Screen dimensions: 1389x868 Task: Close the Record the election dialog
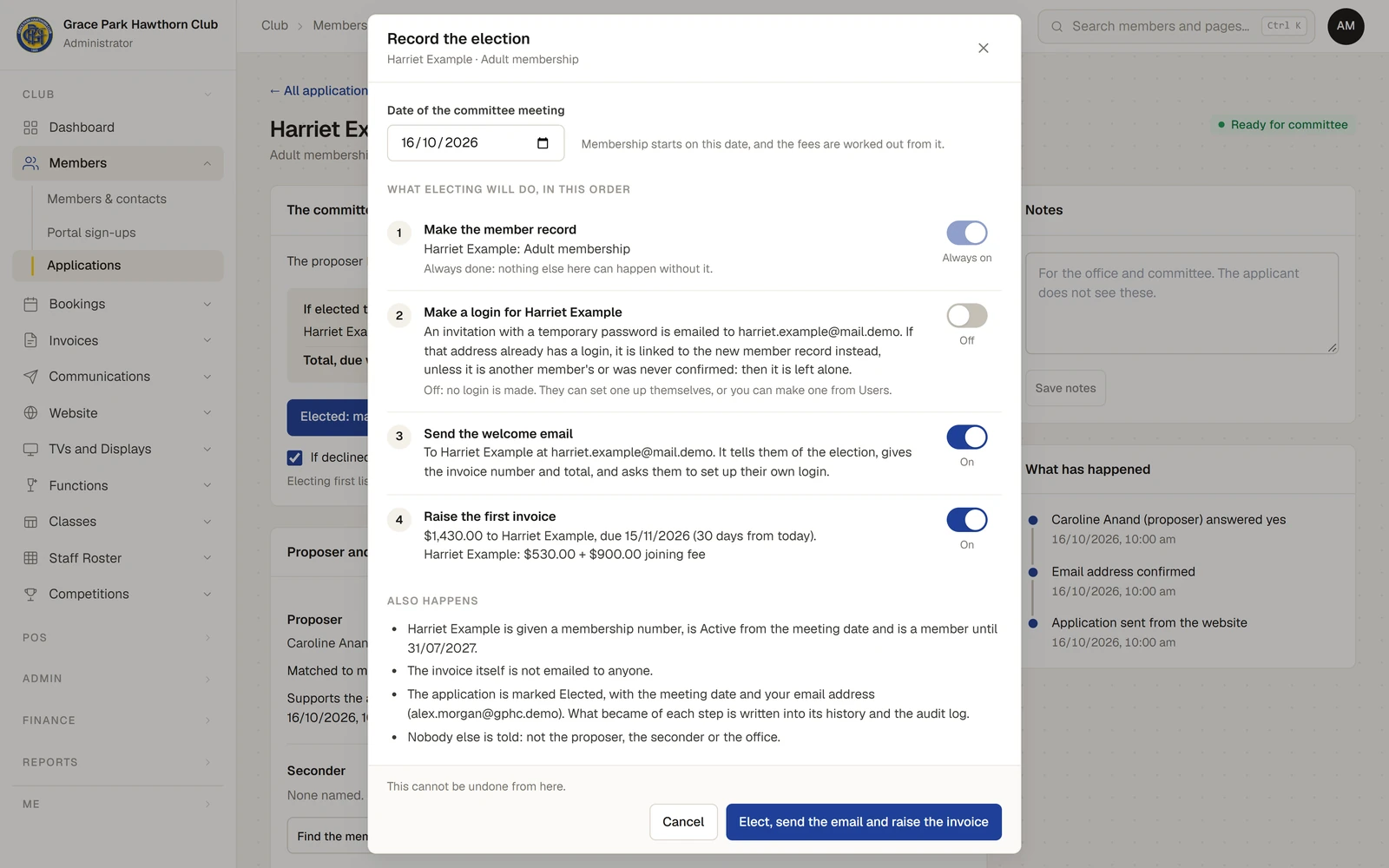click(x=983, y=48)
